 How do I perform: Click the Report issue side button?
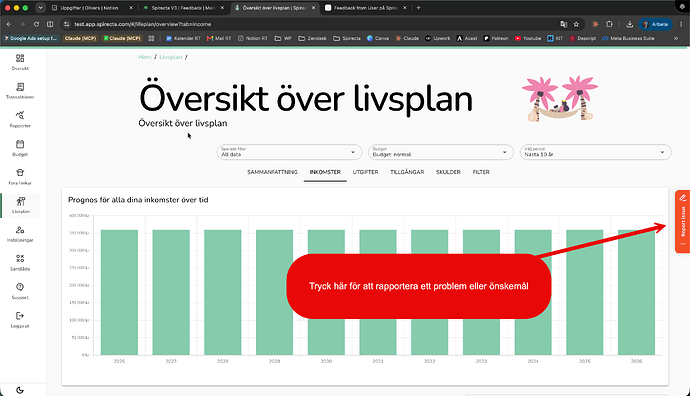pos(683,221)
